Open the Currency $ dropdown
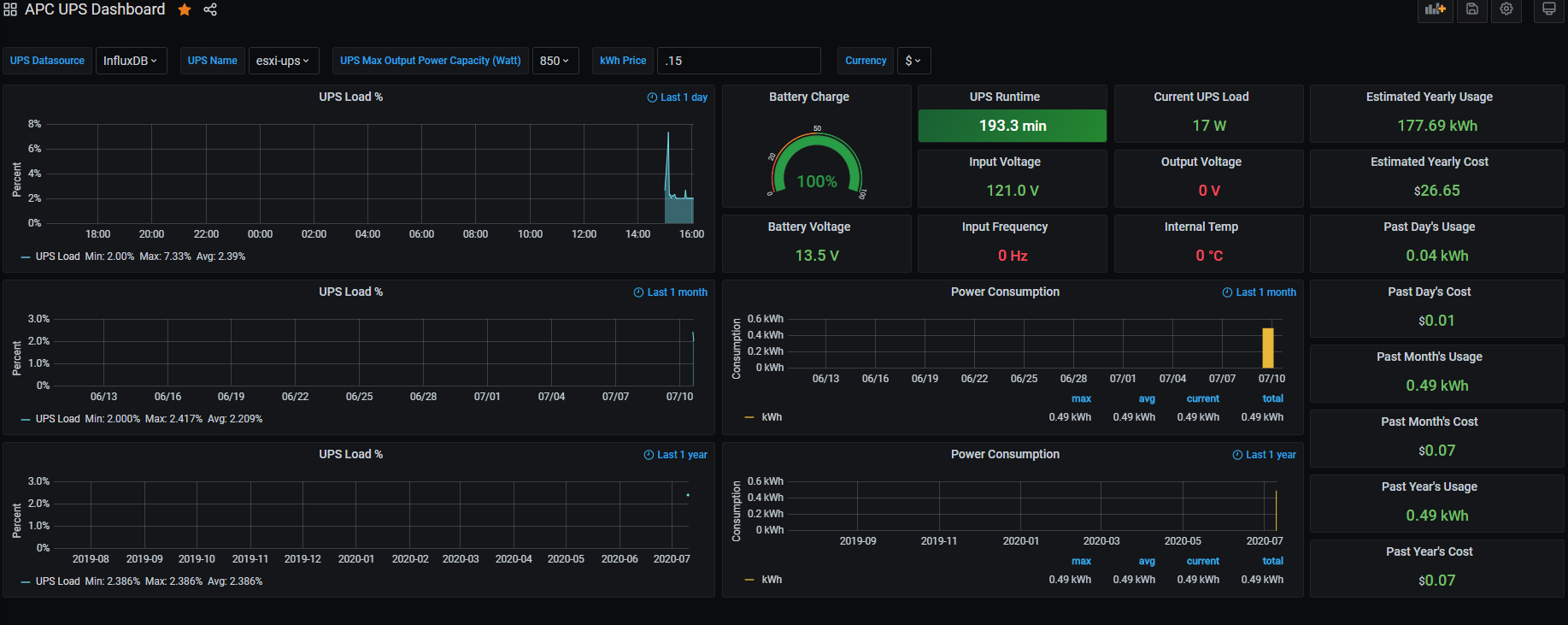The width and height of the screenshot is (1568, 625). pos(913,61)
